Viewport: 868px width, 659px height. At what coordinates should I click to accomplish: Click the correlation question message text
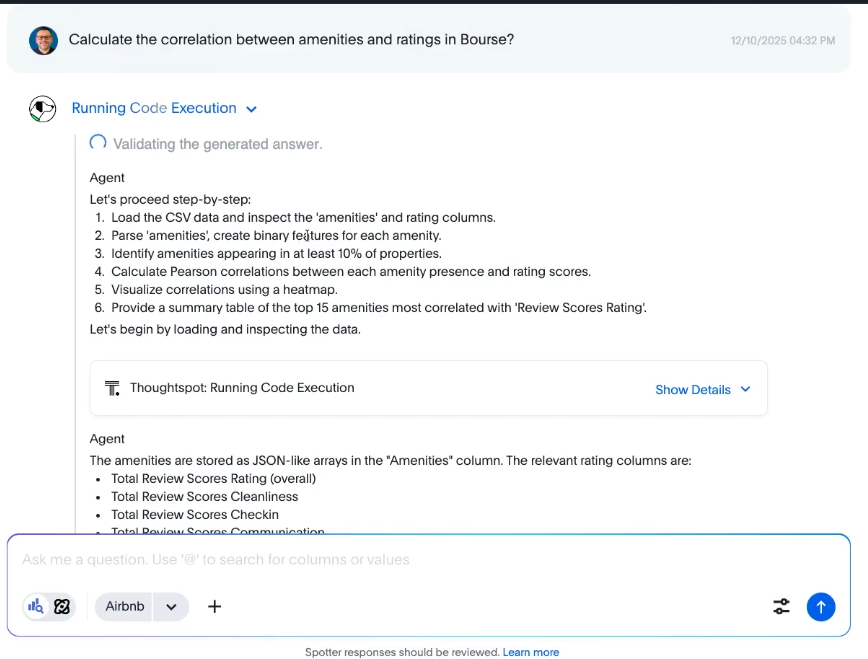pyautogui.click(x=291, y=40)
